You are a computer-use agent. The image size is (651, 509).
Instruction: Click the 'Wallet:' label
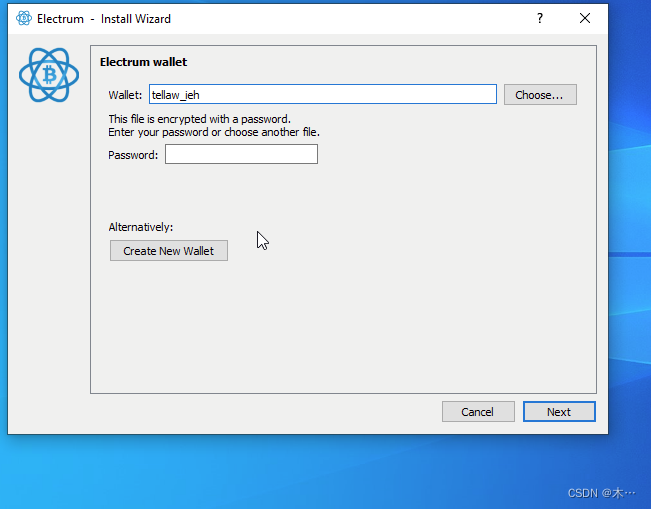tap(125, 95)
